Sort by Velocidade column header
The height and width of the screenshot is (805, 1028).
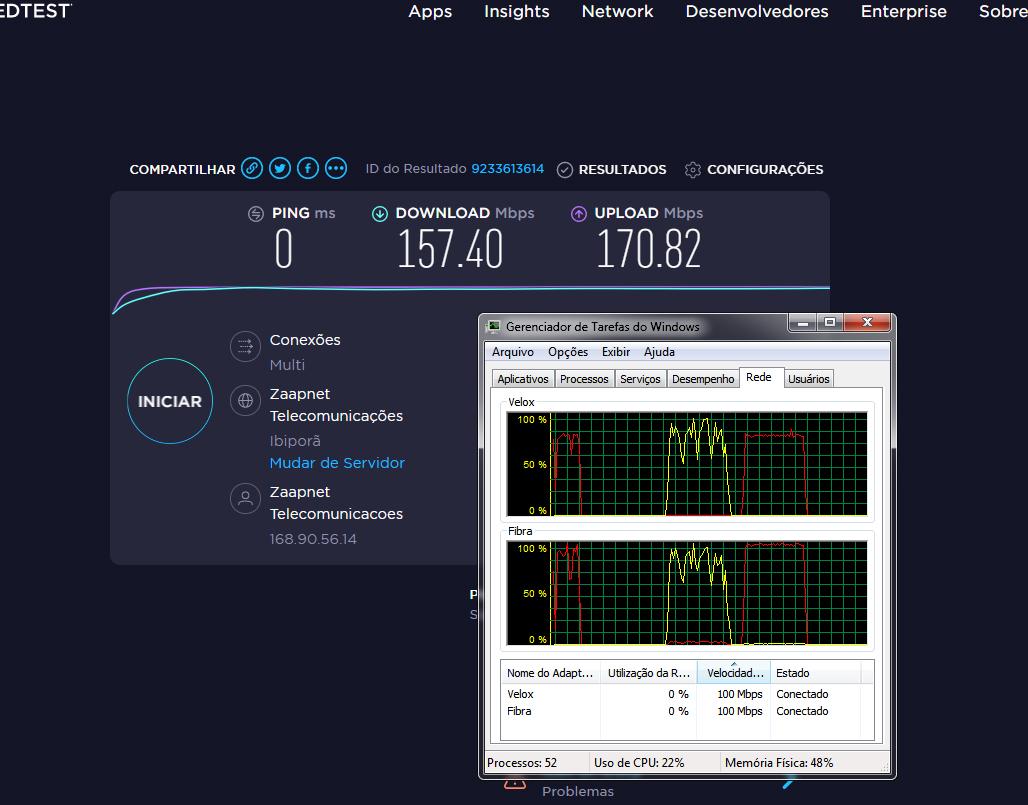pos(734,673)
